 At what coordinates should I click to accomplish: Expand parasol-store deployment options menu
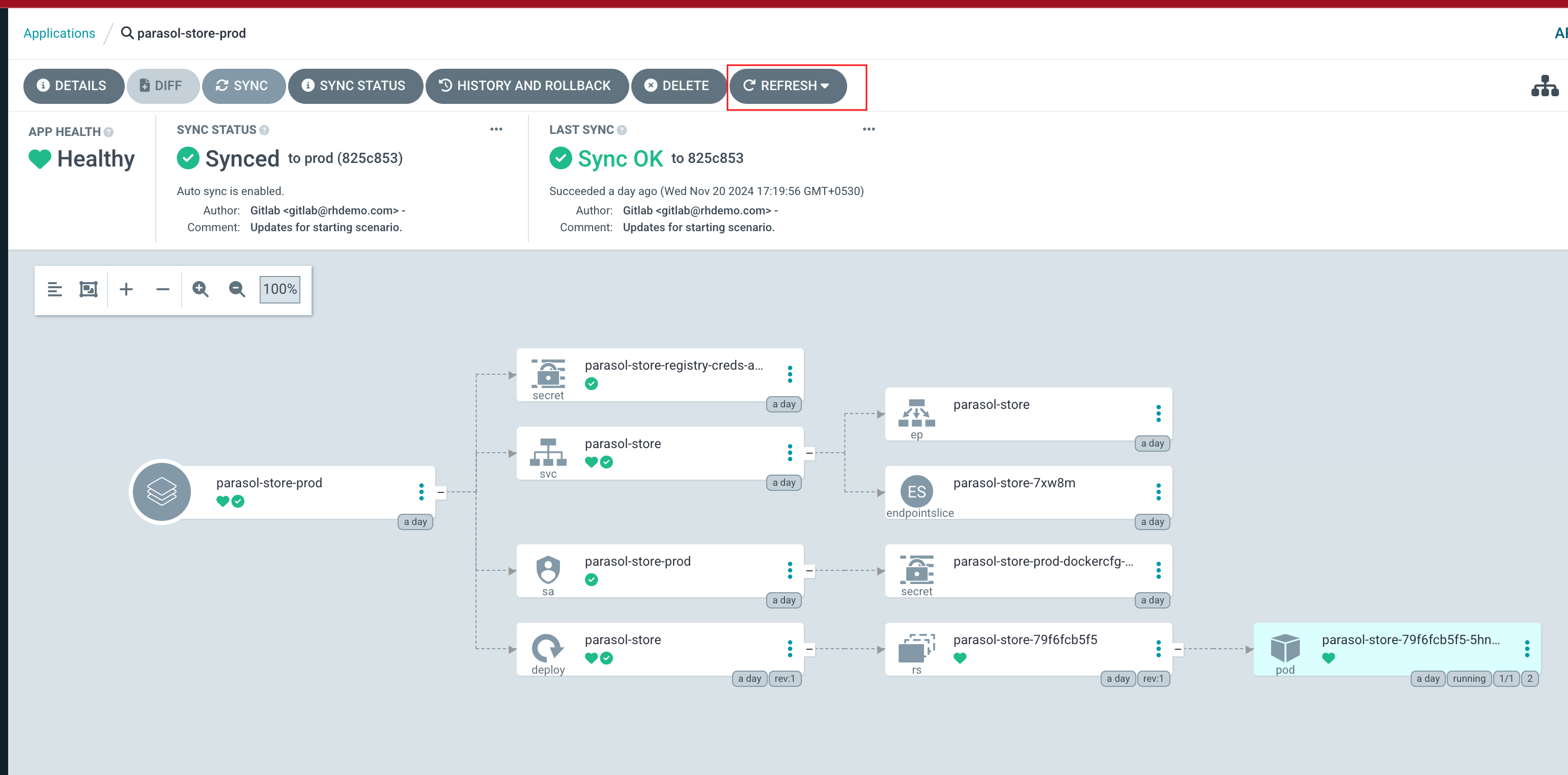click(x=791, y=649)
